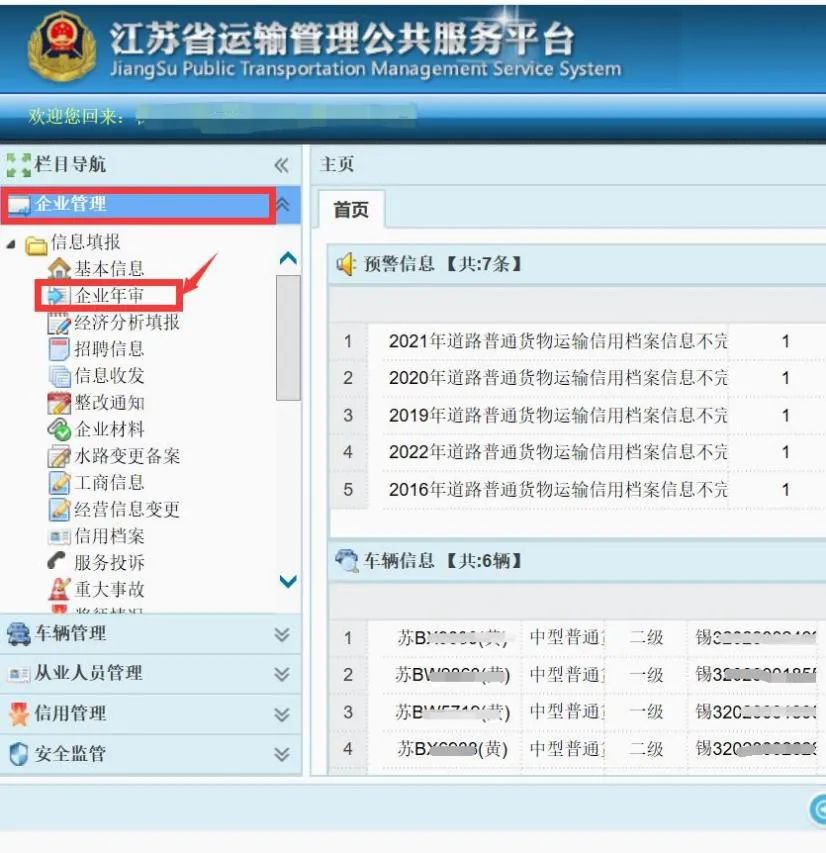
Task: Expand the 从业人员管理 section chevron
Action: click(281, 675)
